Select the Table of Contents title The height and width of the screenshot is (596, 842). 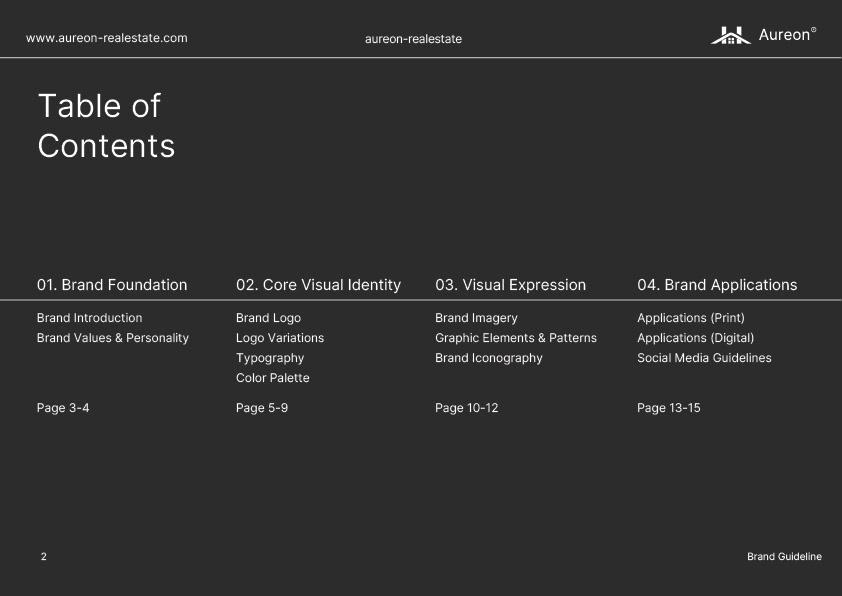click(x=106, y=126)
